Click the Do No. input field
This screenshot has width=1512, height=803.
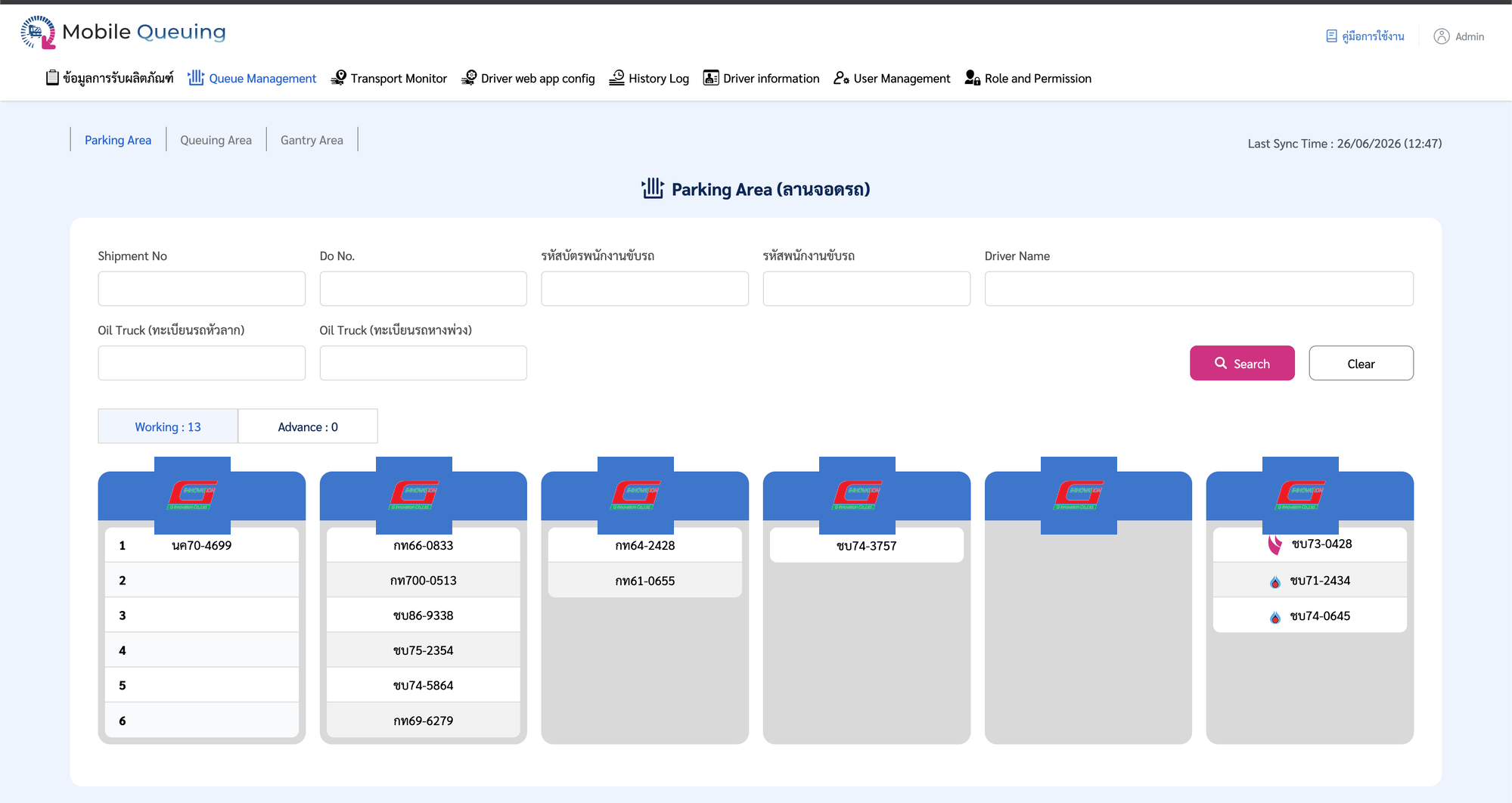coord(423,289)
